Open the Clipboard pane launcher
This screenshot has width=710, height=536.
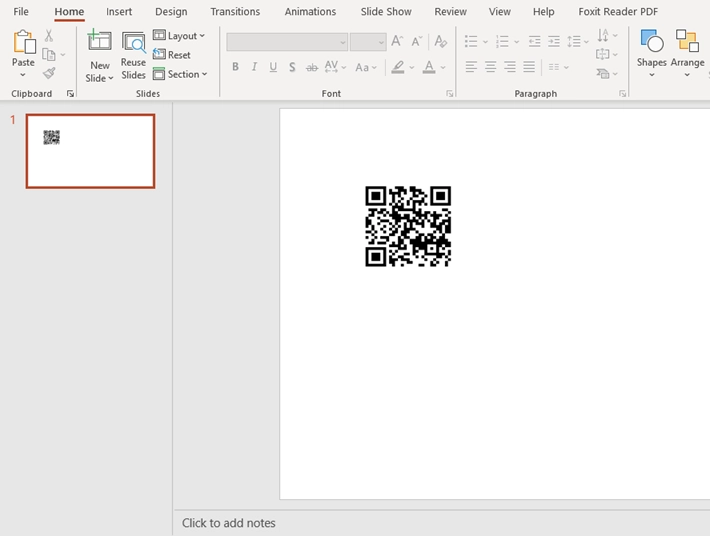point(70,94)
